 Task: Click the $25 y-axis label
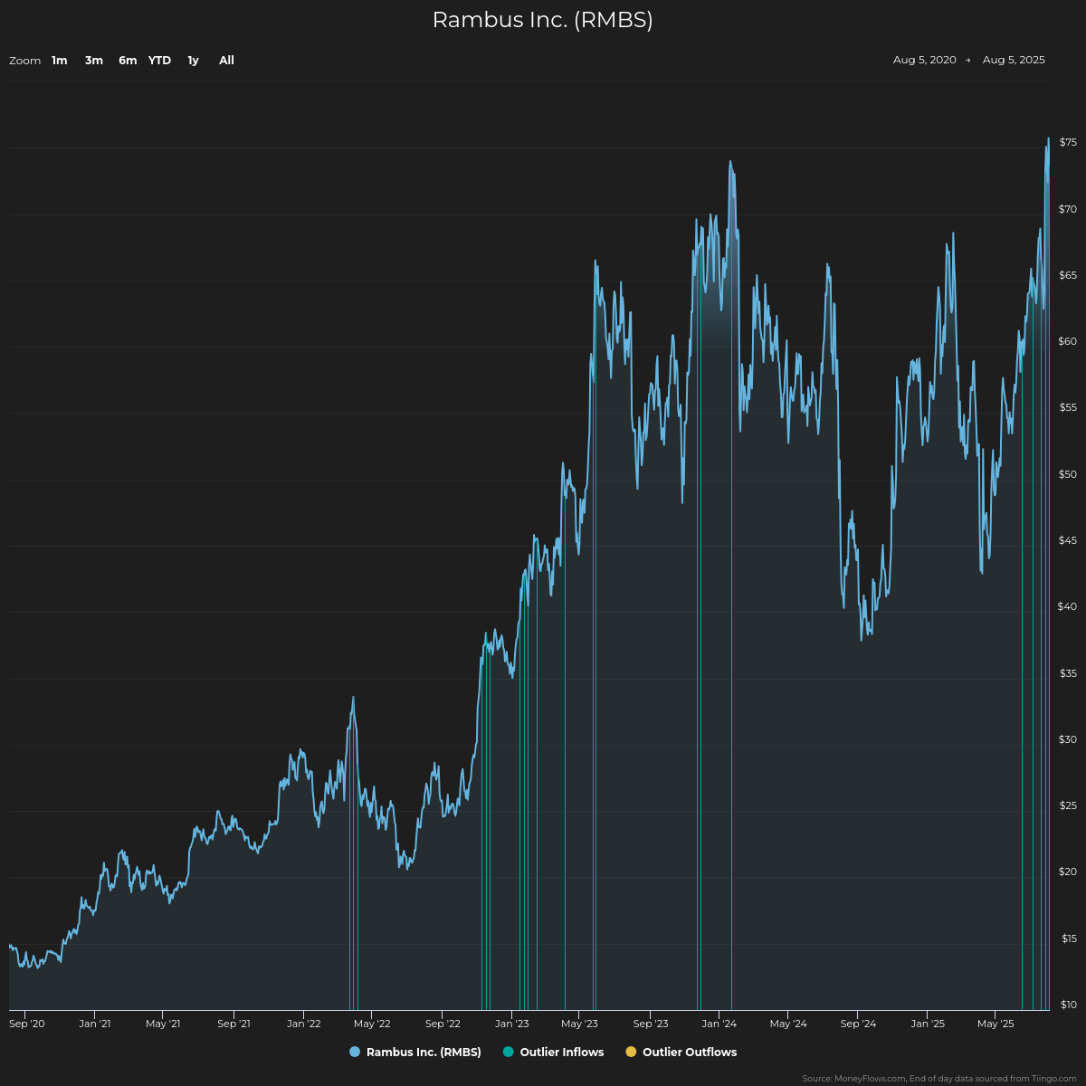[x=1068, y=806]
